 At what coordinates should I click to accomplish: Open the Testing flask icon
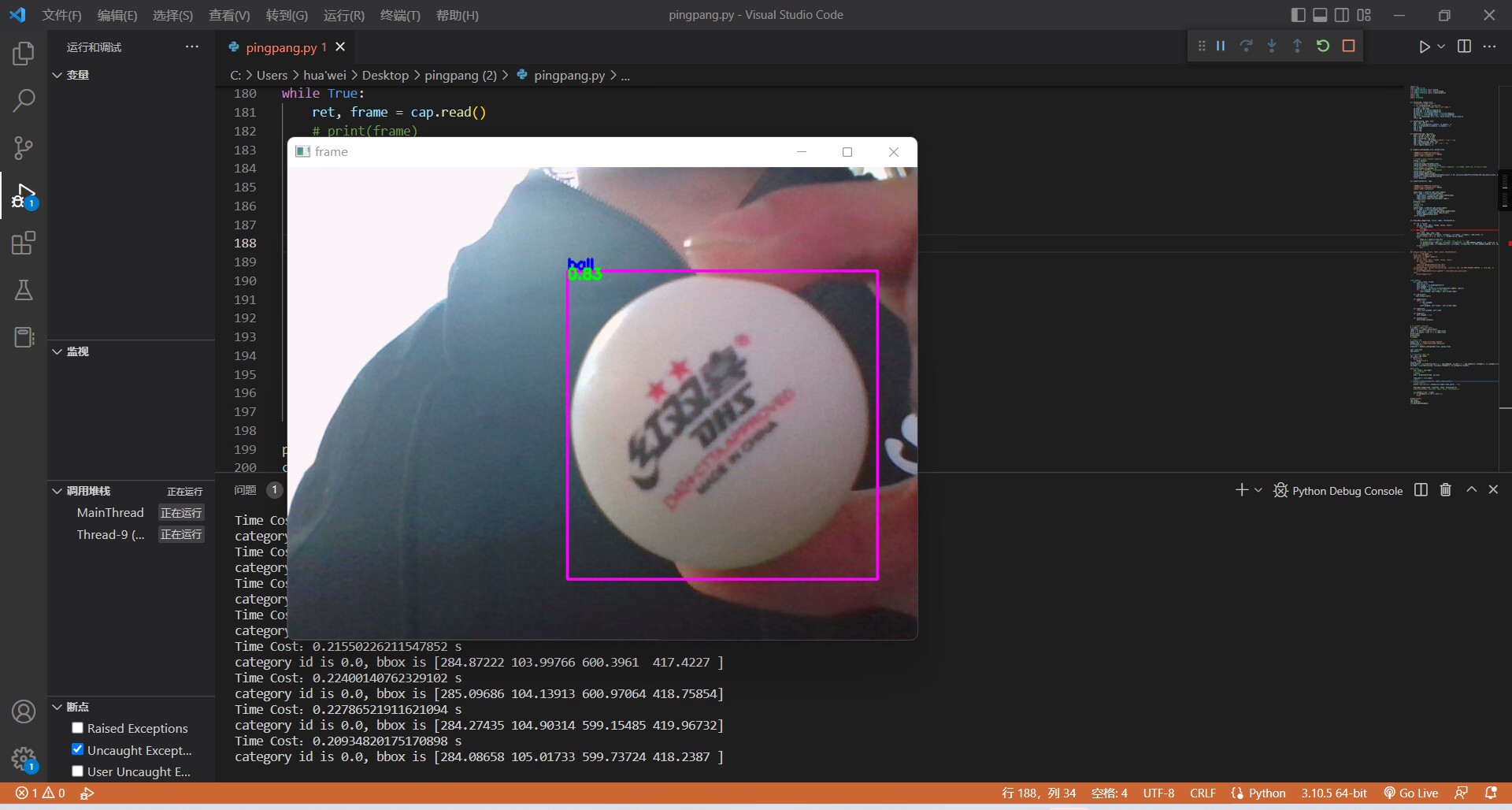[x=24, y=290]
